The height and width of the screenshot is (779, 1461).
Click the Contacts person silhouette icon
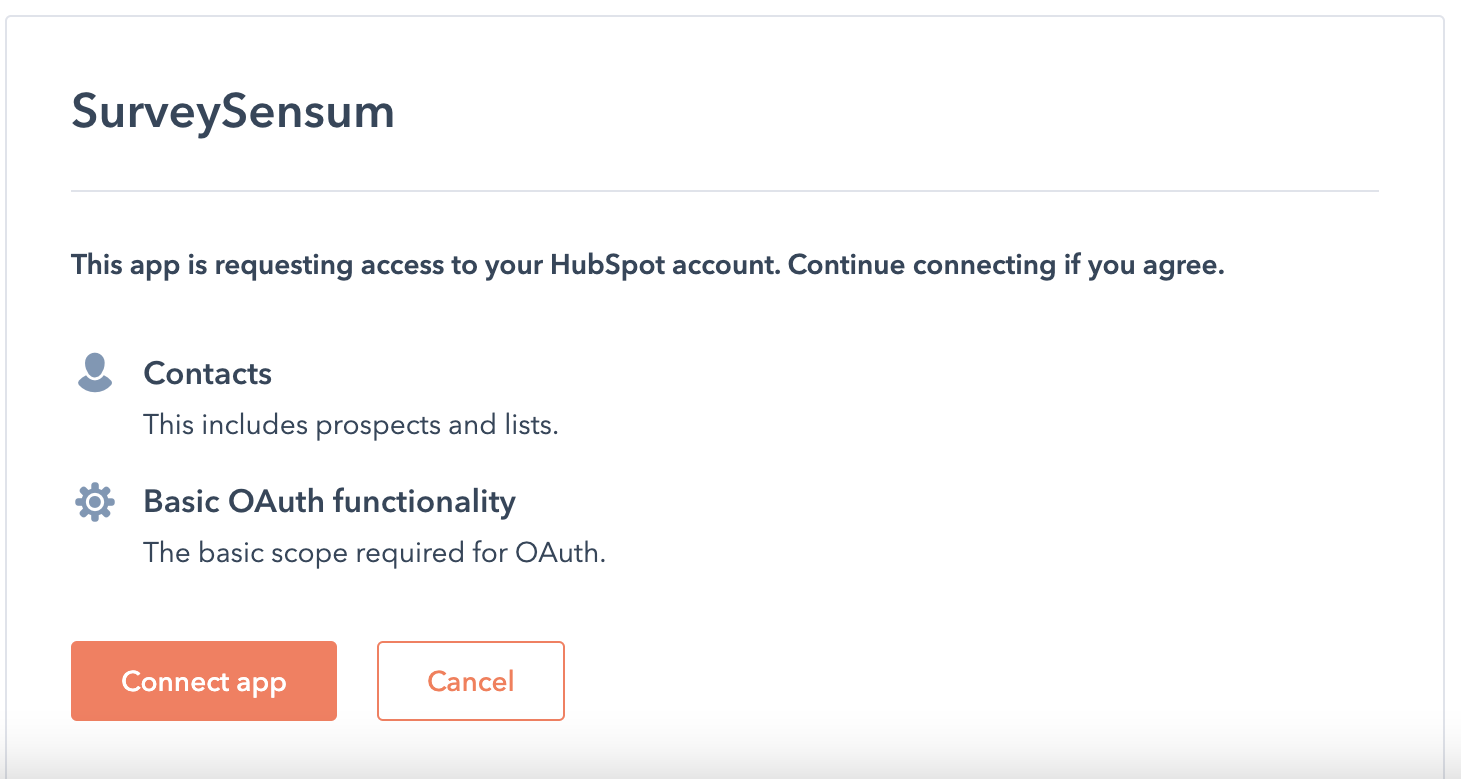pos(95,373)
